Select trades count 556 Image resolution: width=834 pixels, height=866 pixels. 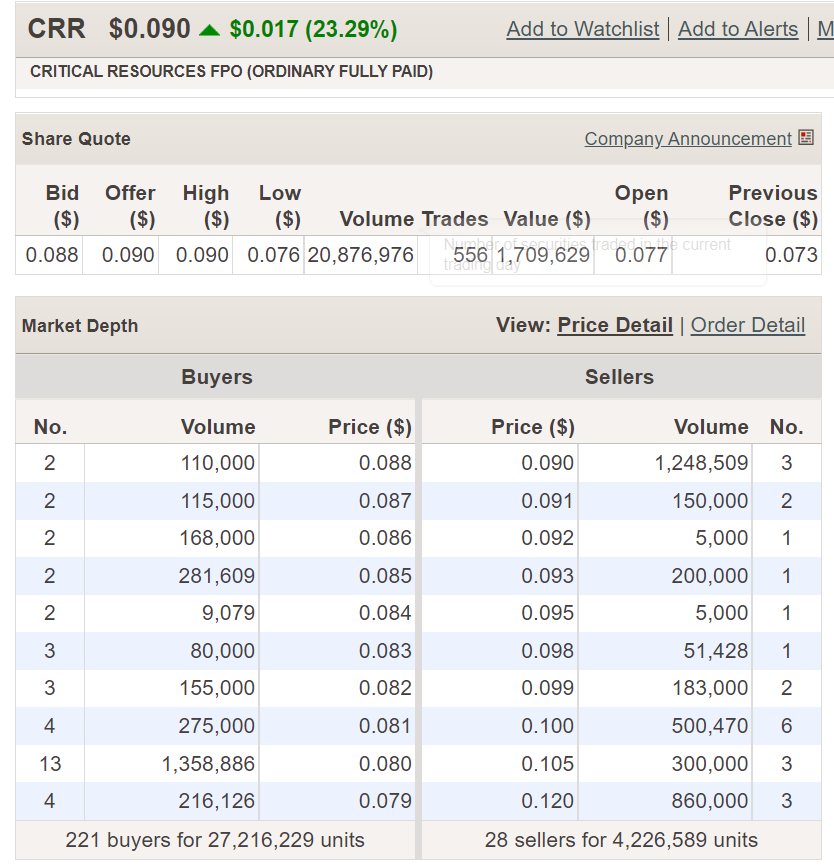pyautogui.click(x=471, y=255)
